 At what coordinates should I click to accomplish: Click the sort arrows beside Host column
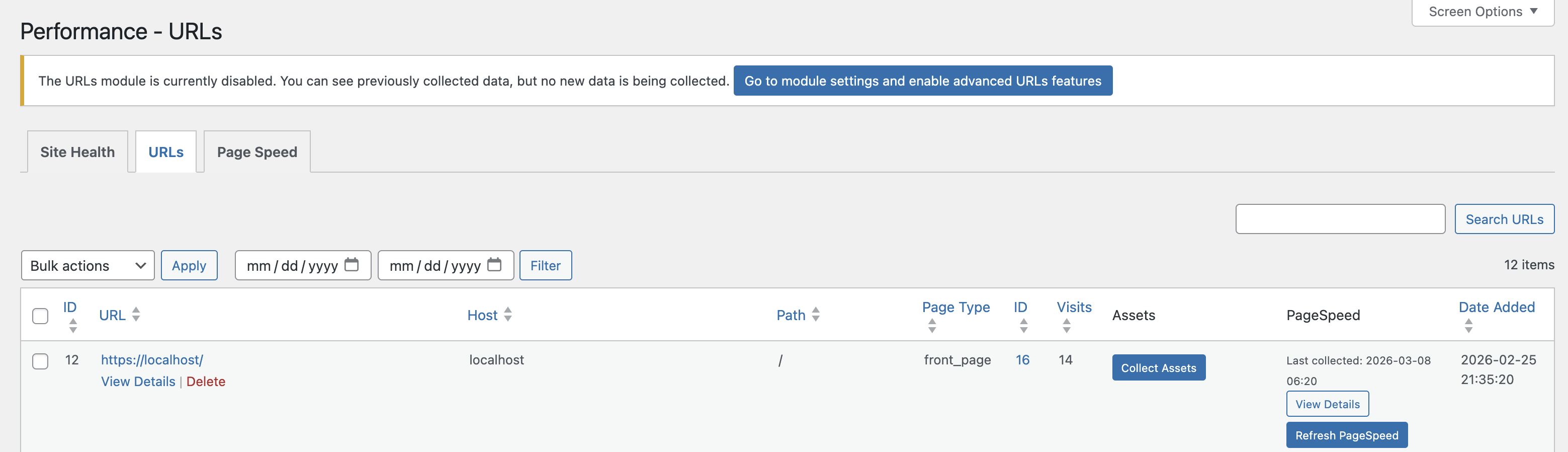click(x=507, y=314)
